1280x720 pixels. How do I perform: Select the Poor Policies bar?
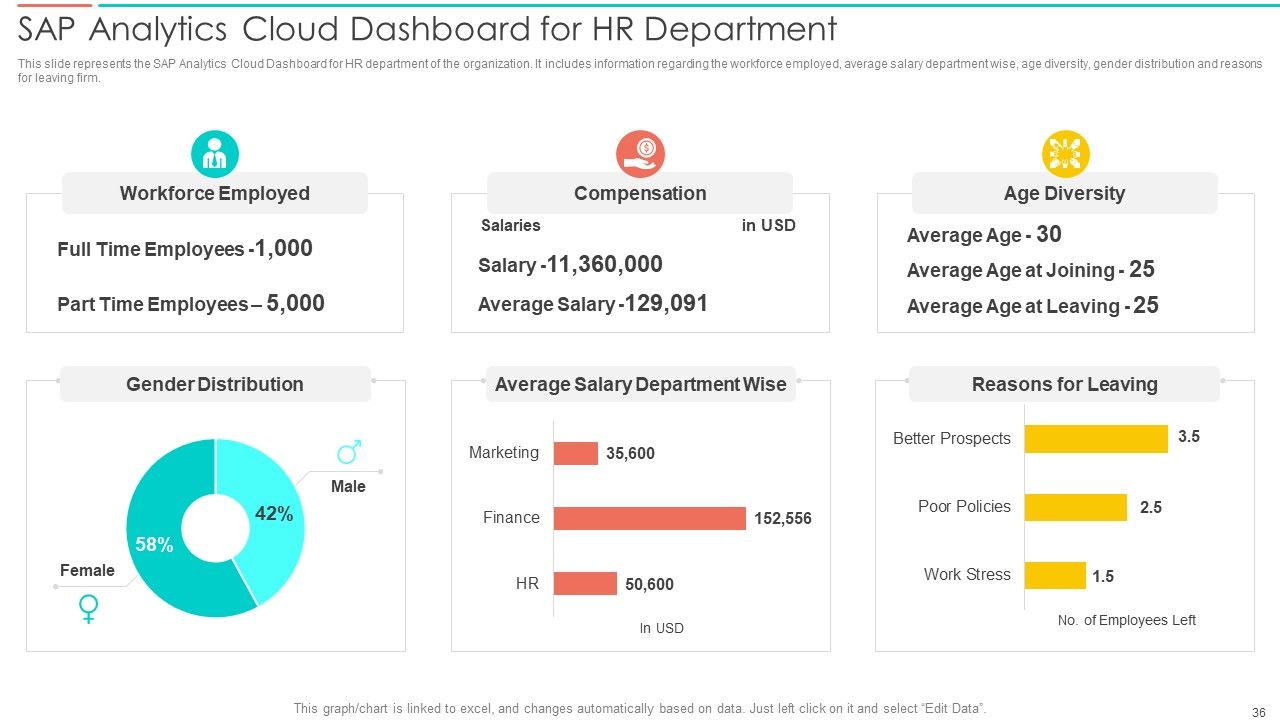pos(1076,507)
